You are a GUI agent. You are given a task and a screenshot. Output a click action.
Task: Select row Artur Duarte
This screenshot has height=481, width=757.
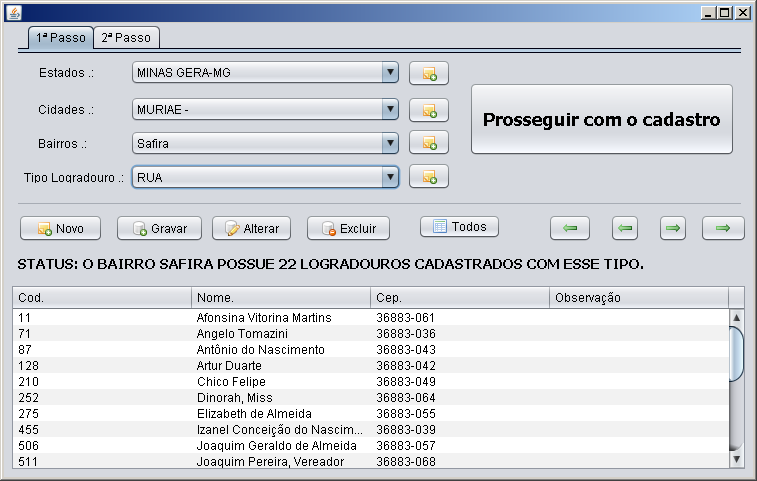pos(371,366)
